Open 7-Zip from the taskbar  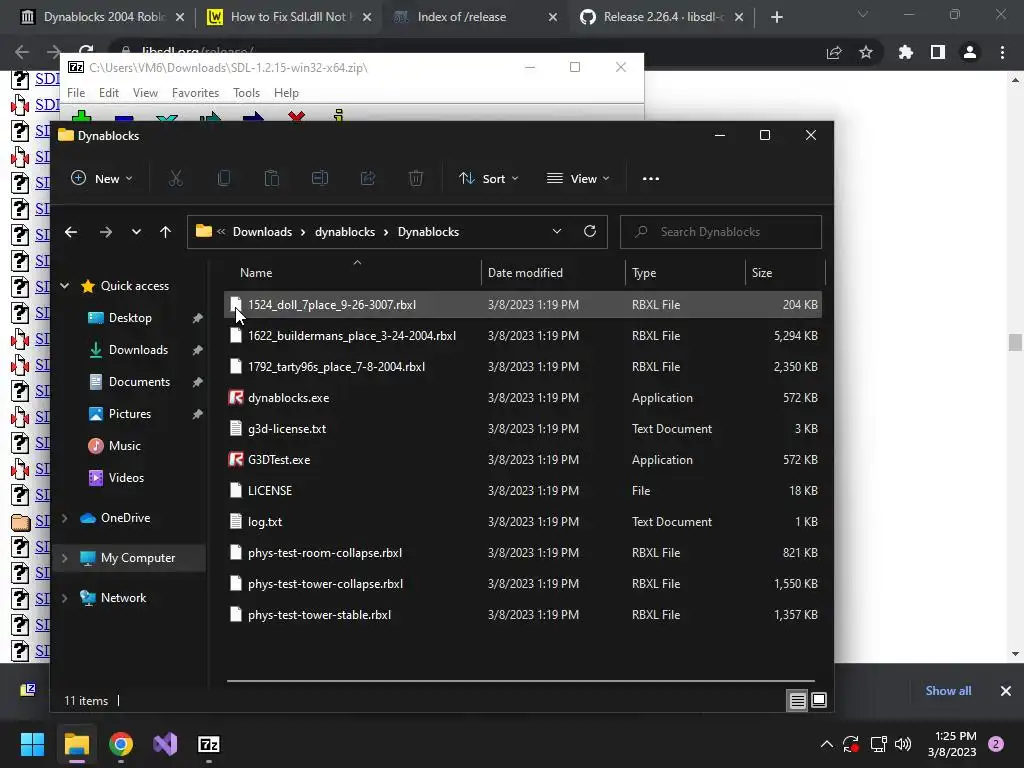(209, 744)
